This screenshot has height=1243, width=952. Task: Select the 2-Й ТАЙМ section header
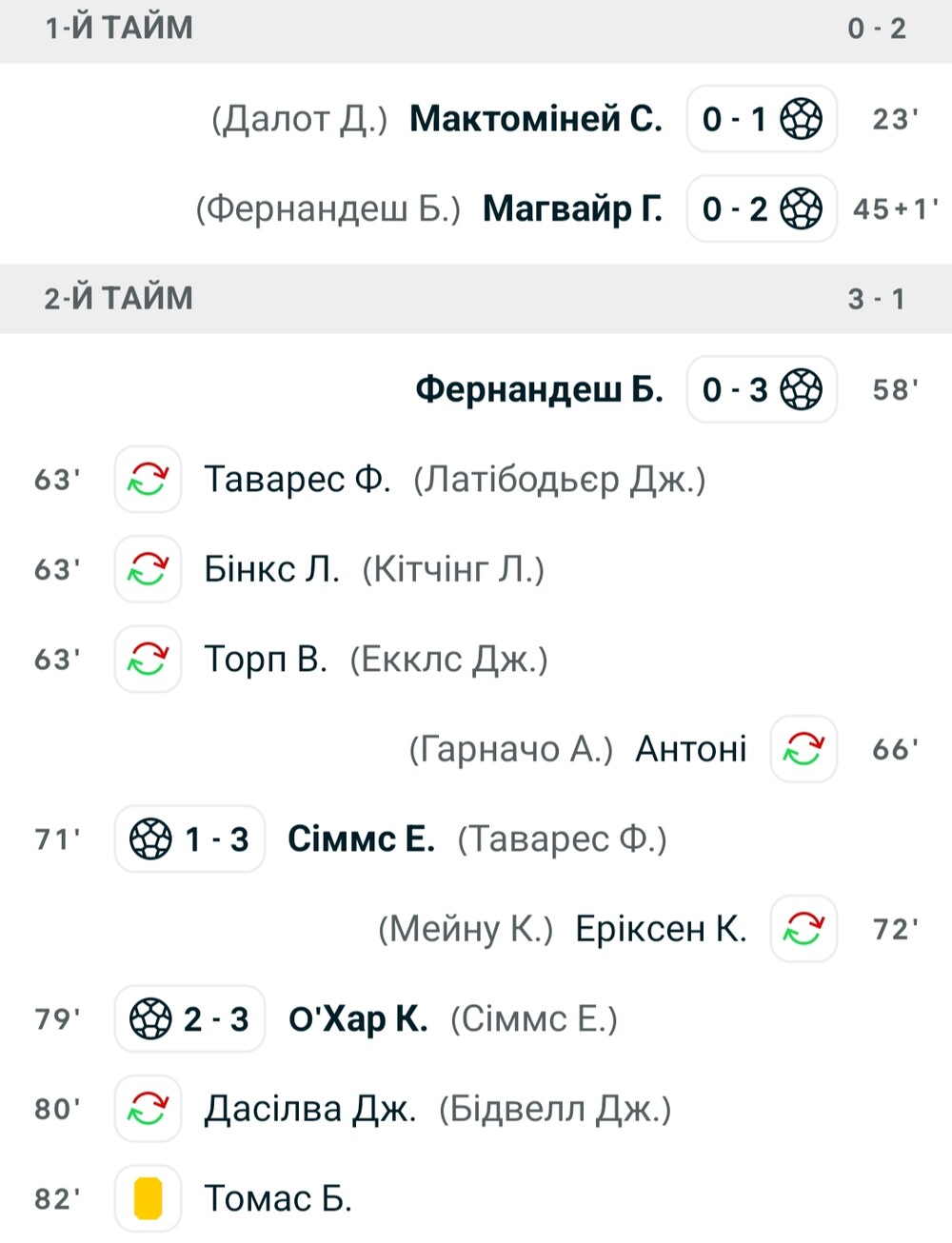pyautogui.click(x=476, y=299)
